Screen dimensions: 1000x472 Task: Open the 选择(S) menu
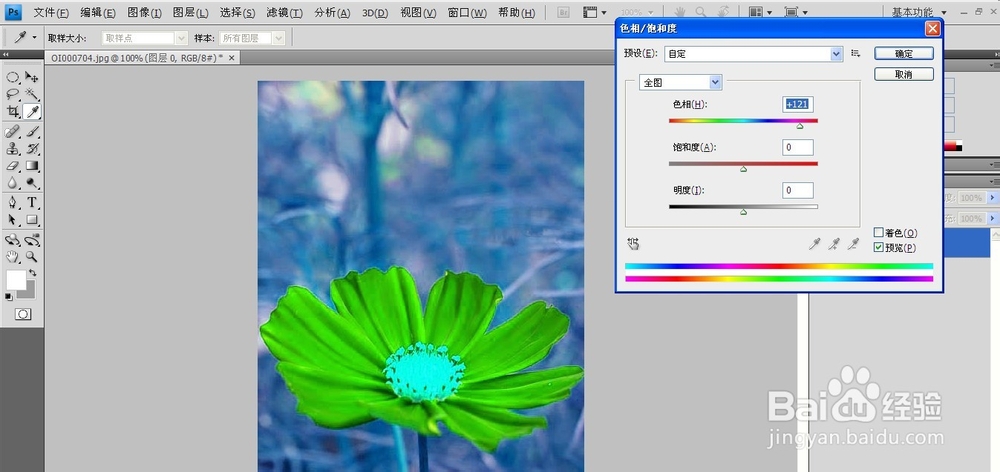click(x=237, y=13)
